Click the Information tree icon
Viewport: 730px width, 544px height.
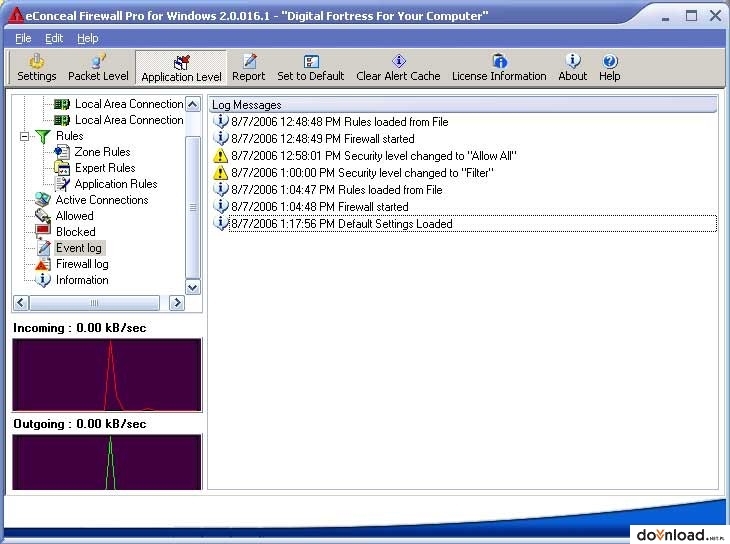[x=43, y=280]
